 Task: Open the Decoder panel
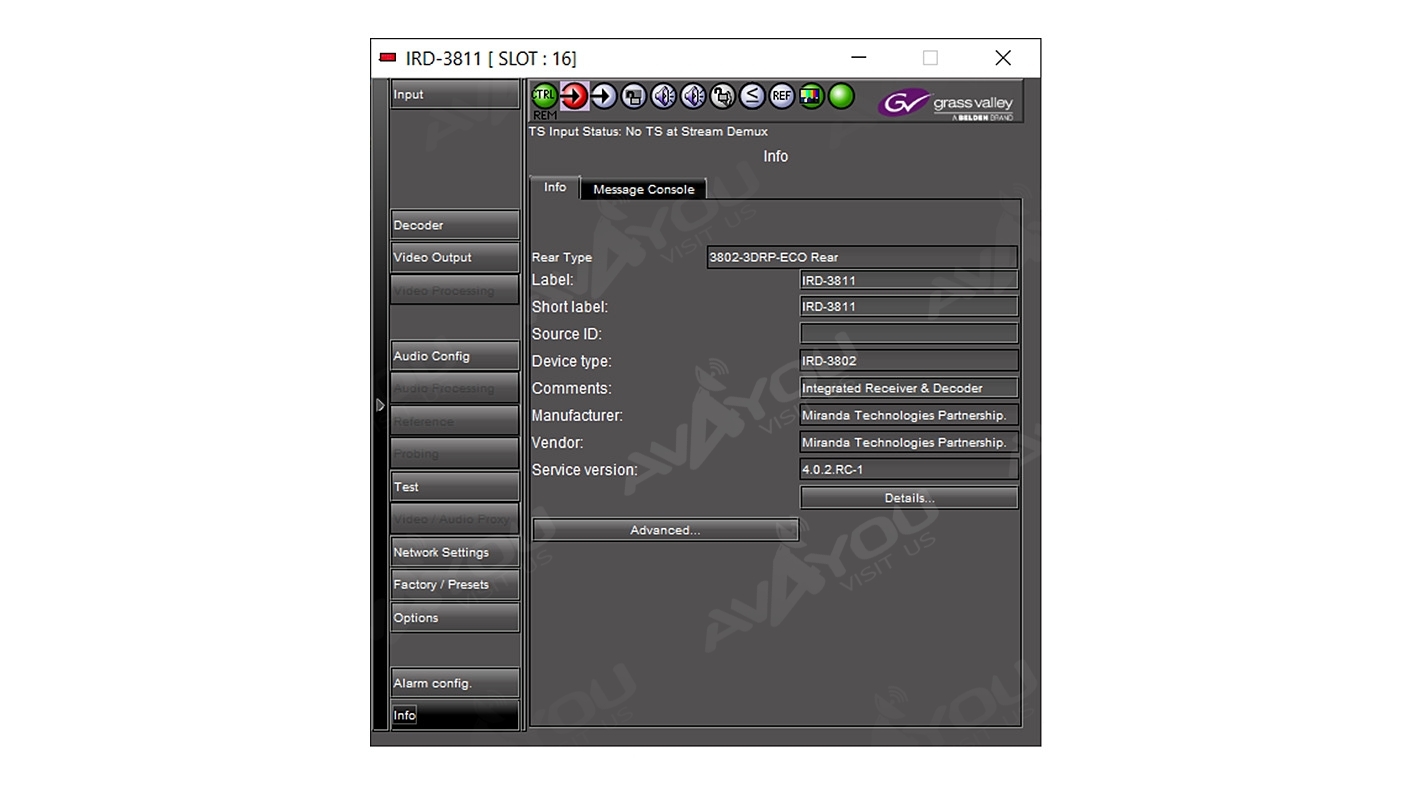pos(454,225)
